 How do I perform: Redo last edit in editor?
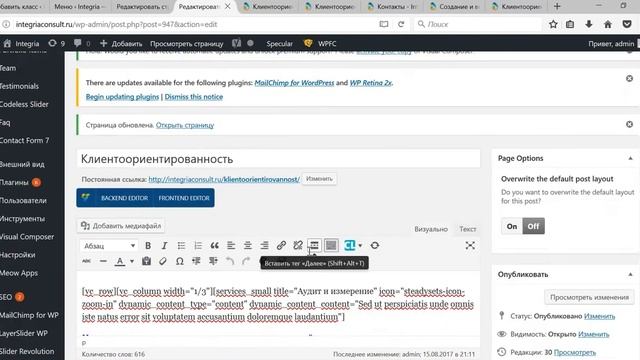click(x=246, y=261)
